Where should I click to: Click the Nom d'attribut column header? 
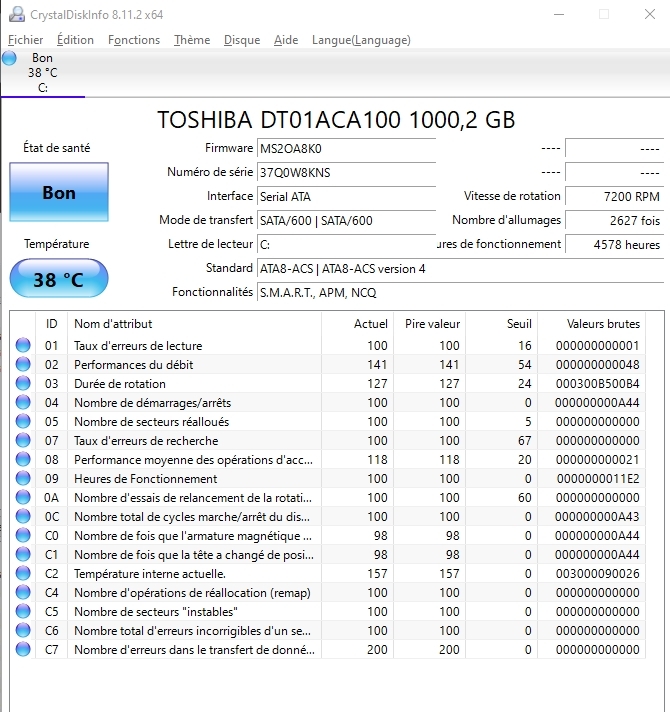pyautogui.click(x=113, y=324)
